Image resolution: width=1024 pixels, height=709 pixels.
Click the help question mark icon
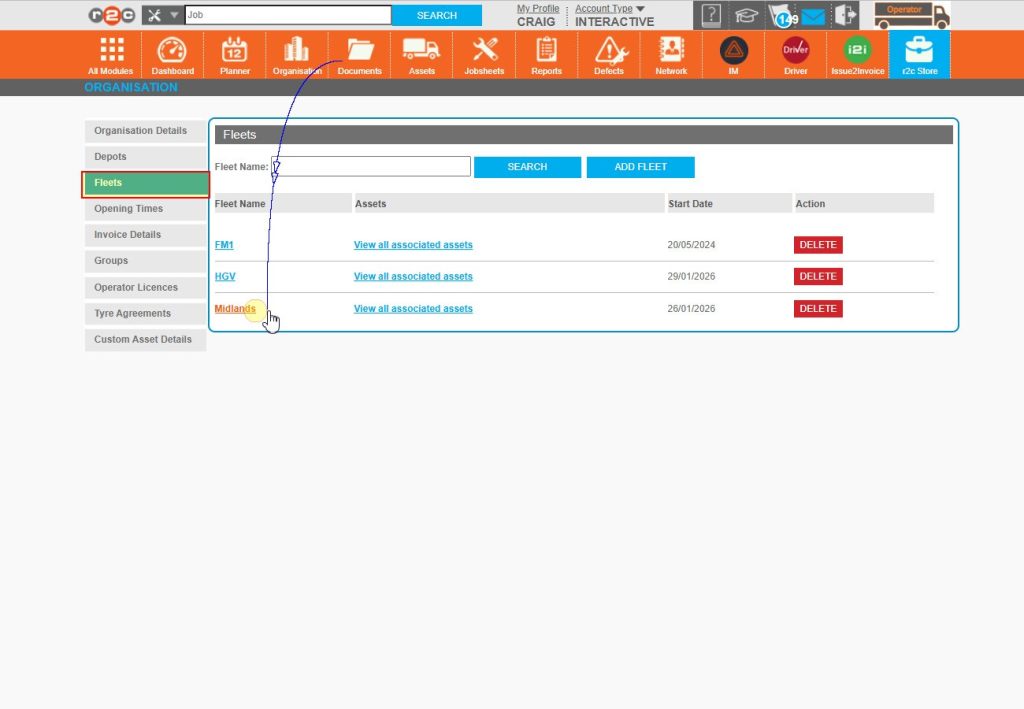click(x=711, y=15)
